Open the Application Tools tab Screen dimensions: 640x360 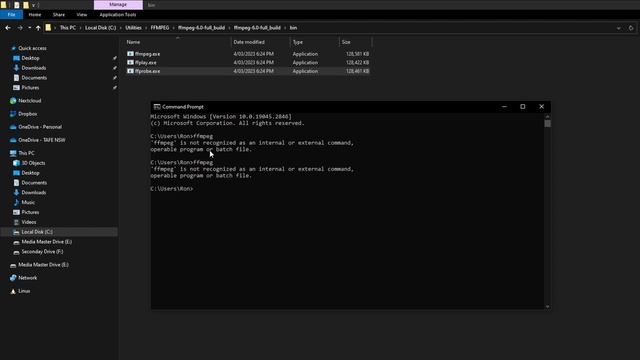[x=118, y=15]
